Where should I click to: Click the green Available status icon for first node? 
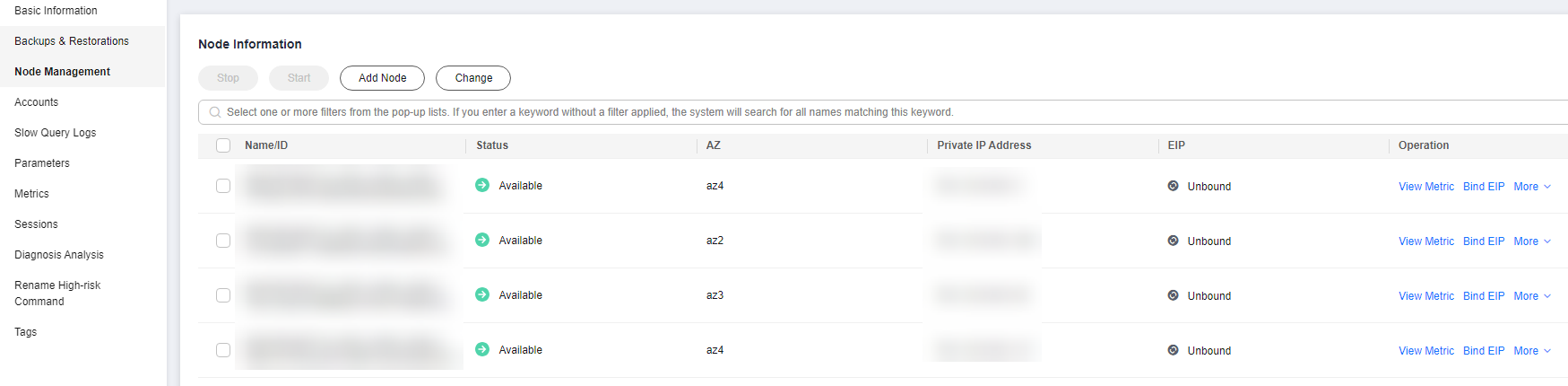(x=482, y=185)
